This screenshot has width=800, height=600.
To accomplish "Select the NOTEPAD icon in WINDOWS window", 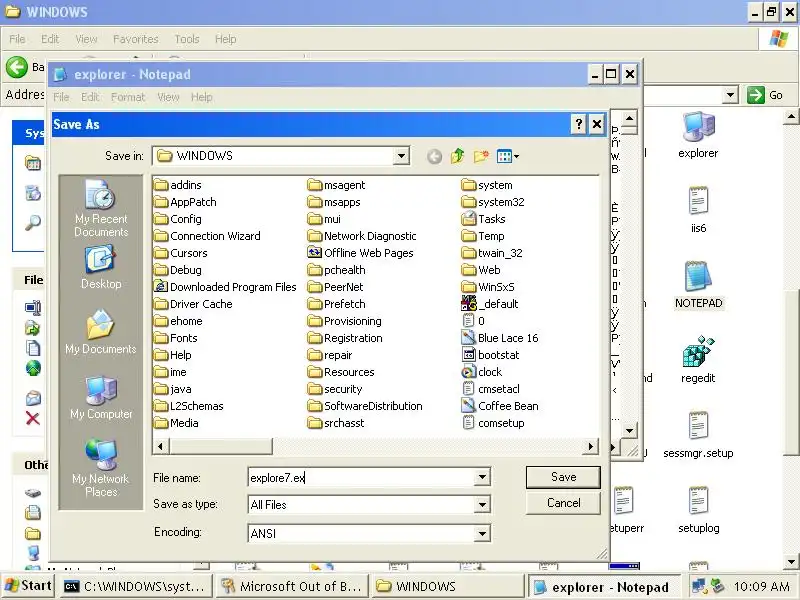I will click(698, 285).
